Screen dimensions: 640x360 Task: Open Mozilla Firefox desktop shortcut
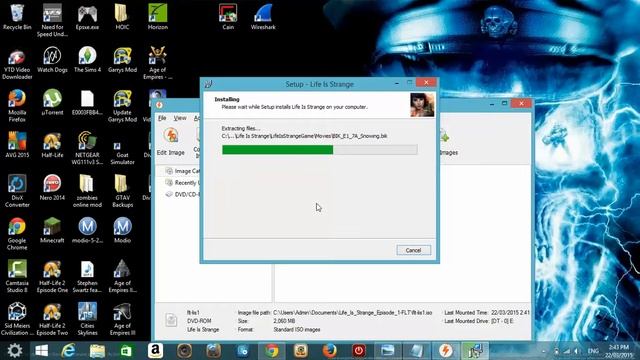[17, 106]
